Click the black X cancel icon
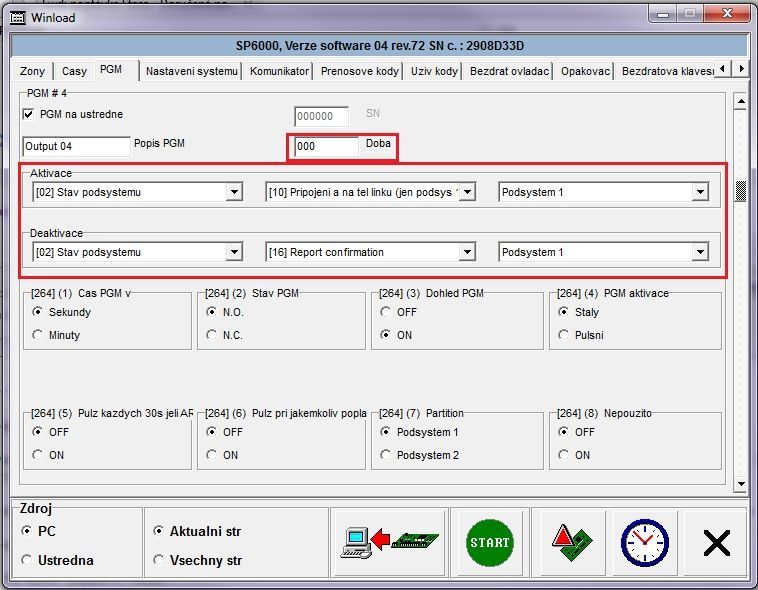758x590 pixels. pos(716,542)
